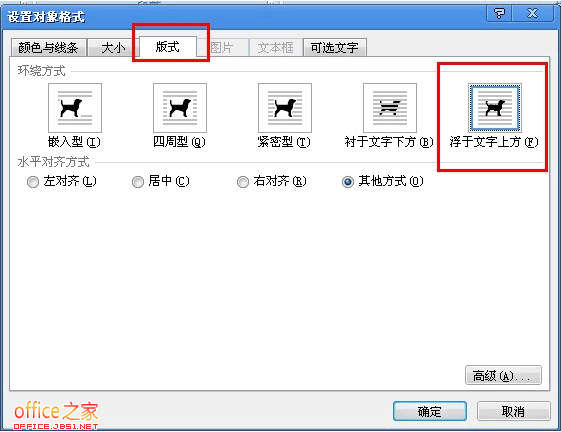Viewport: 561px width, 432px height.
Task: Select the 嵌入型 inline wrapping icon
Action: pos(75,108)
